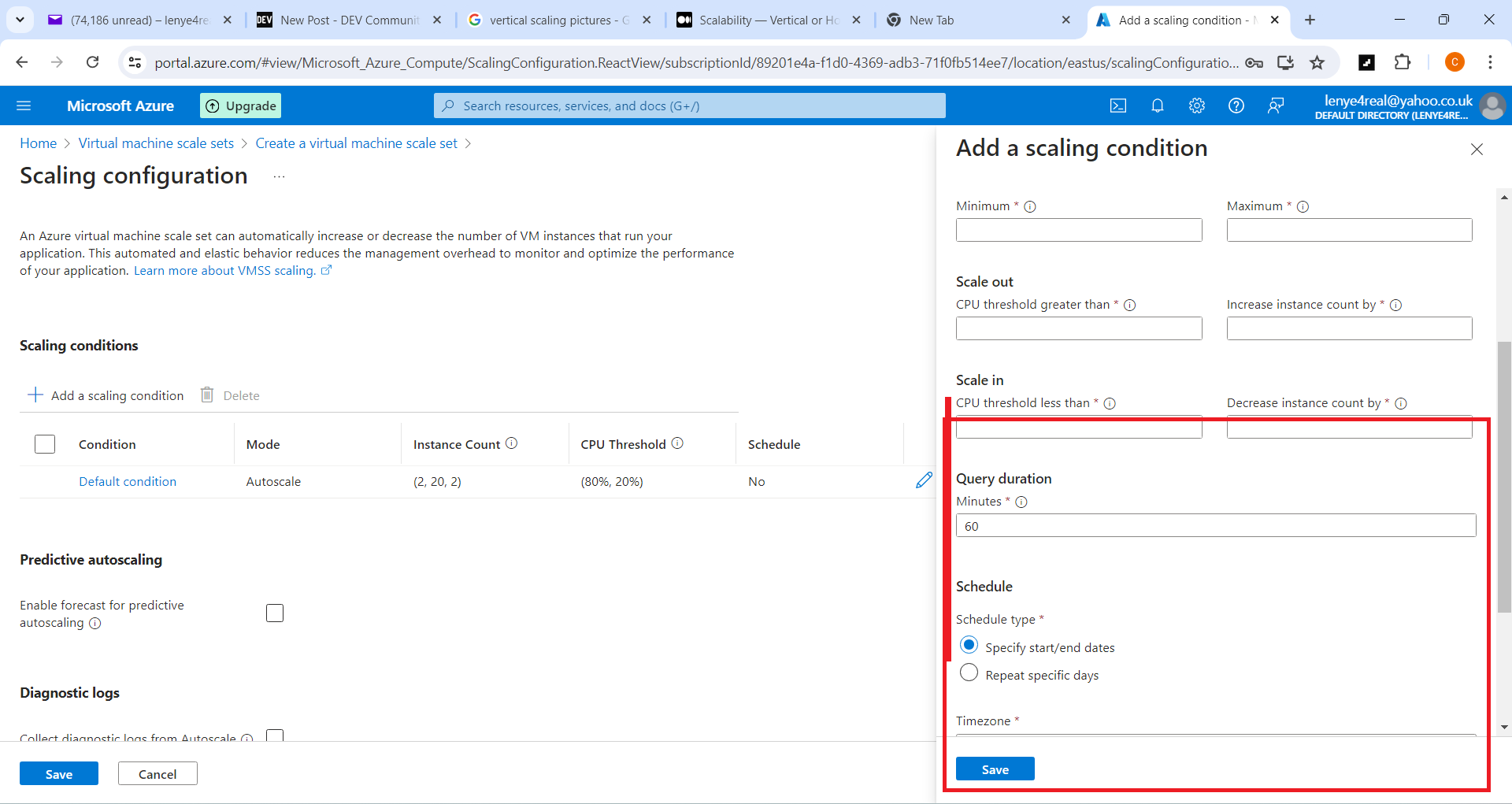This screenshot has width=1512, height=804.
Task: Open the notifications bell
Action: pos(1157,106)
